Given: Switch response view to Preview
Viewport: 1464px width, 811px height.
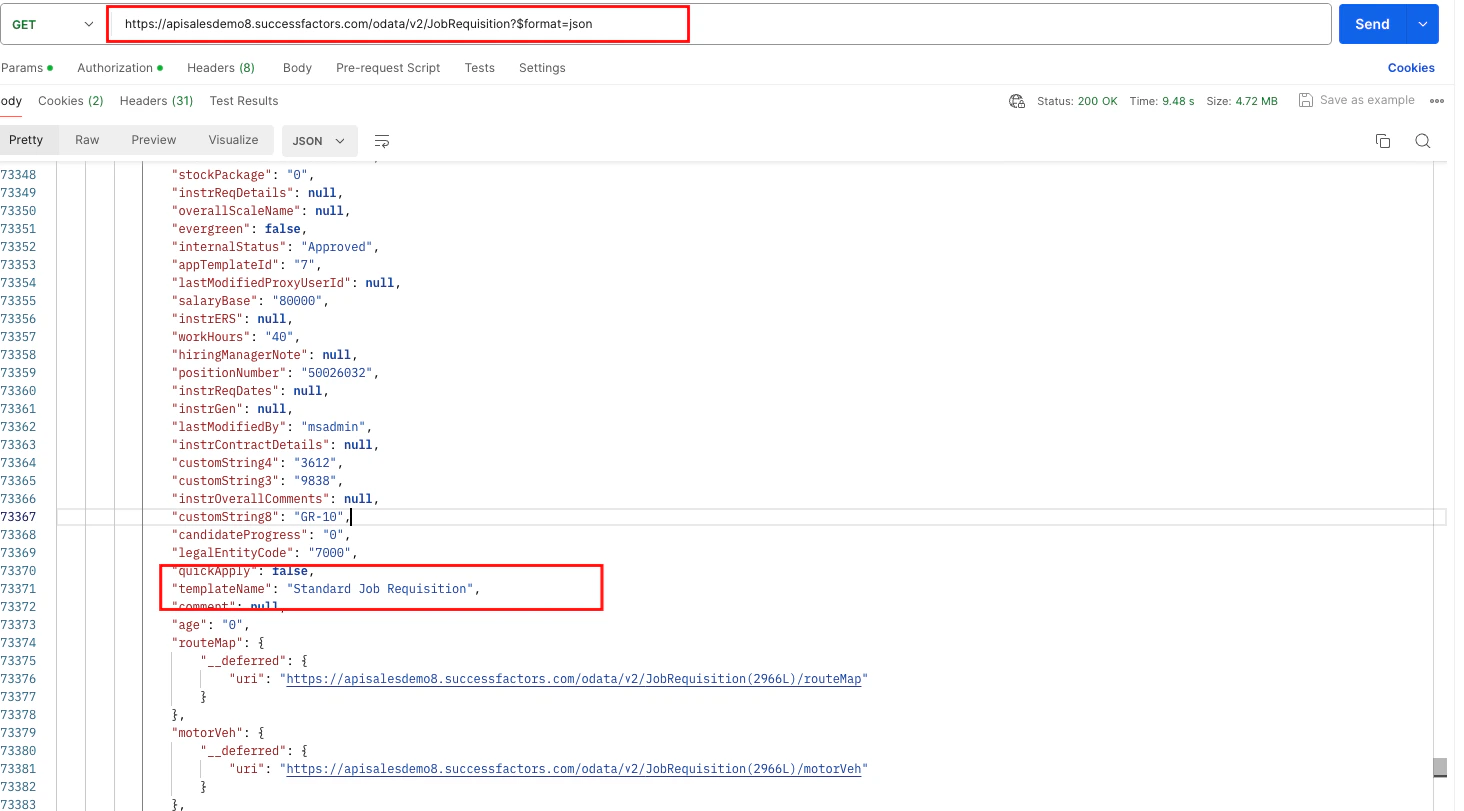Looking at the screenshot, I should coord(153,140).
